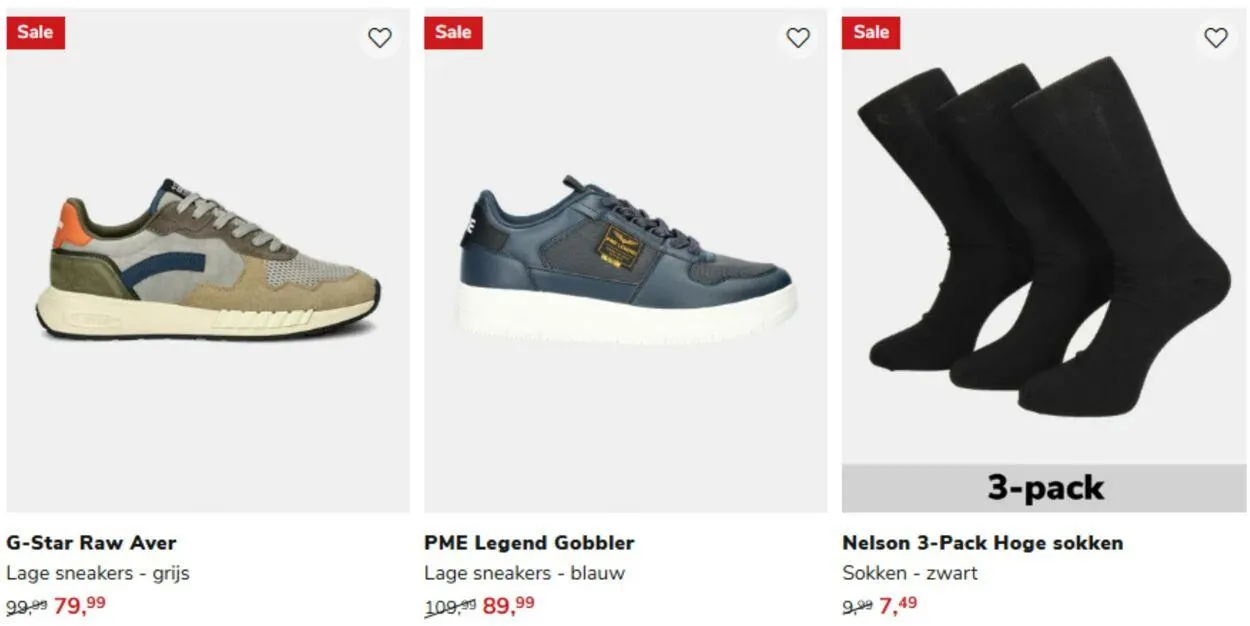The image size is (1250, 626).
Task: Click the crossed-out 109,99 price
Action: click(451, 606)
